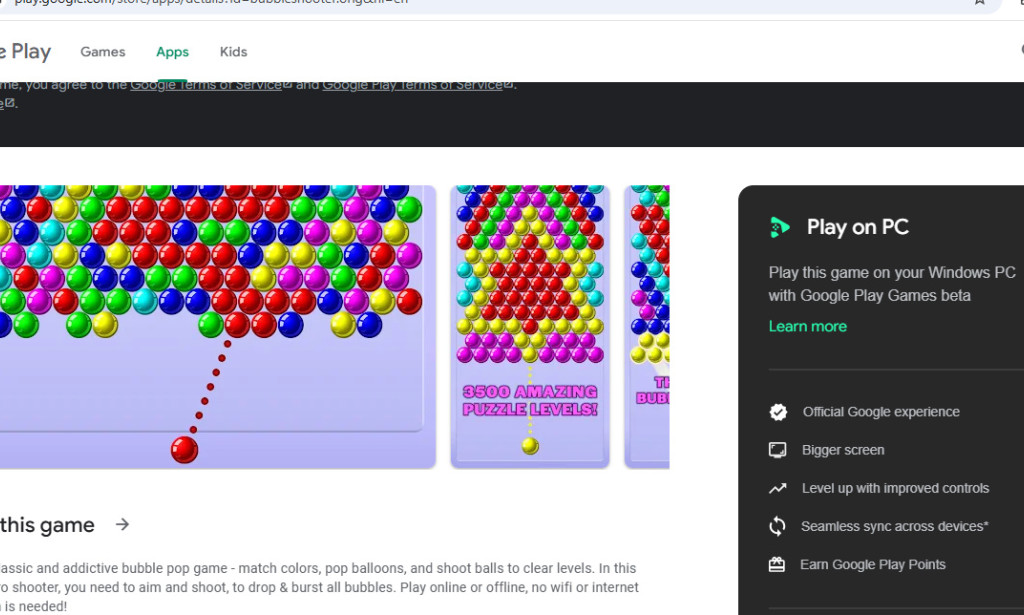Image resolution: width=1024 pixels, height=615 pixels.
Task: Click the Level up trending arrow icon
Action: tap(777, 488)
